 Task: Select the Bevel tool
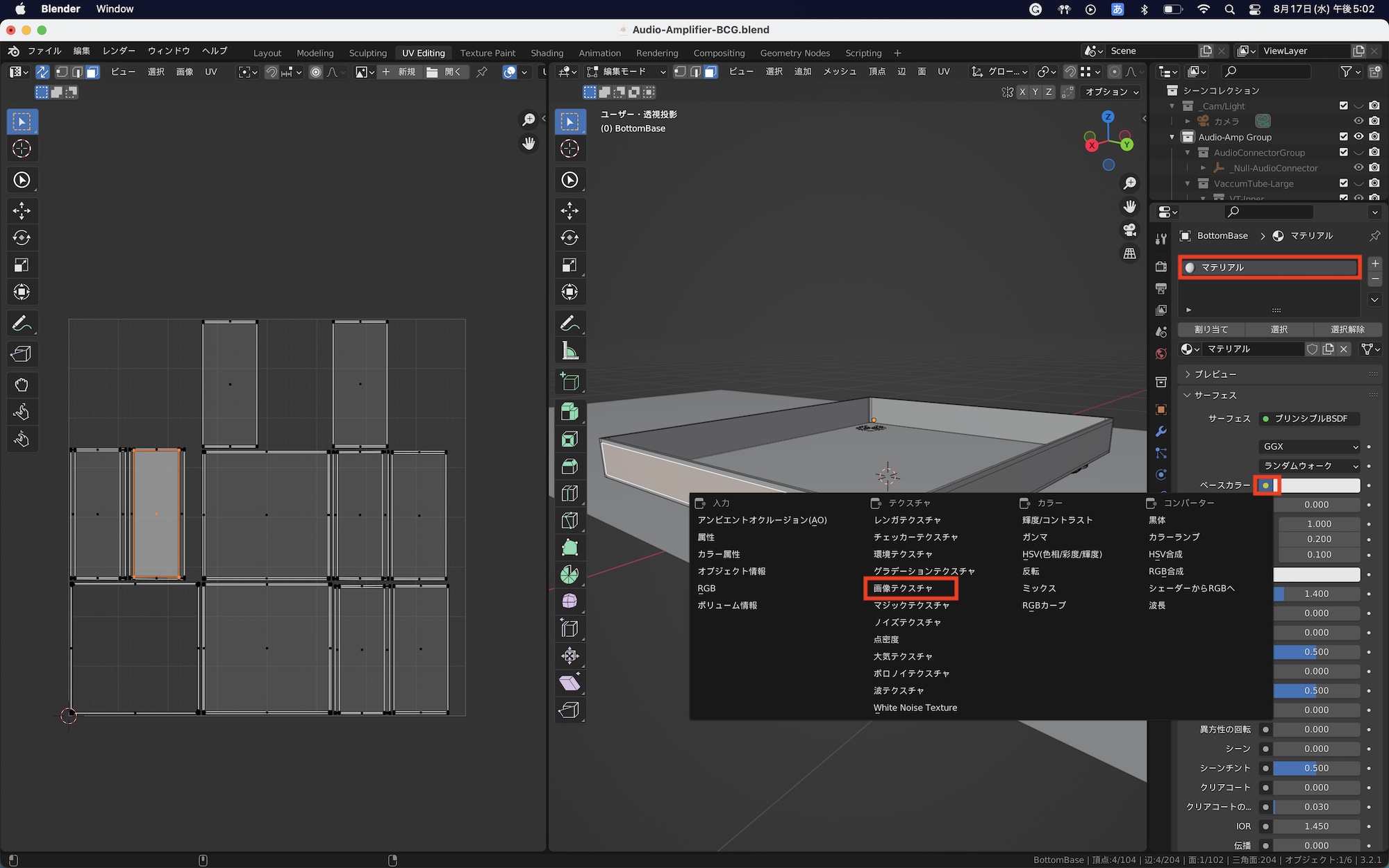[x=569, y=467]
